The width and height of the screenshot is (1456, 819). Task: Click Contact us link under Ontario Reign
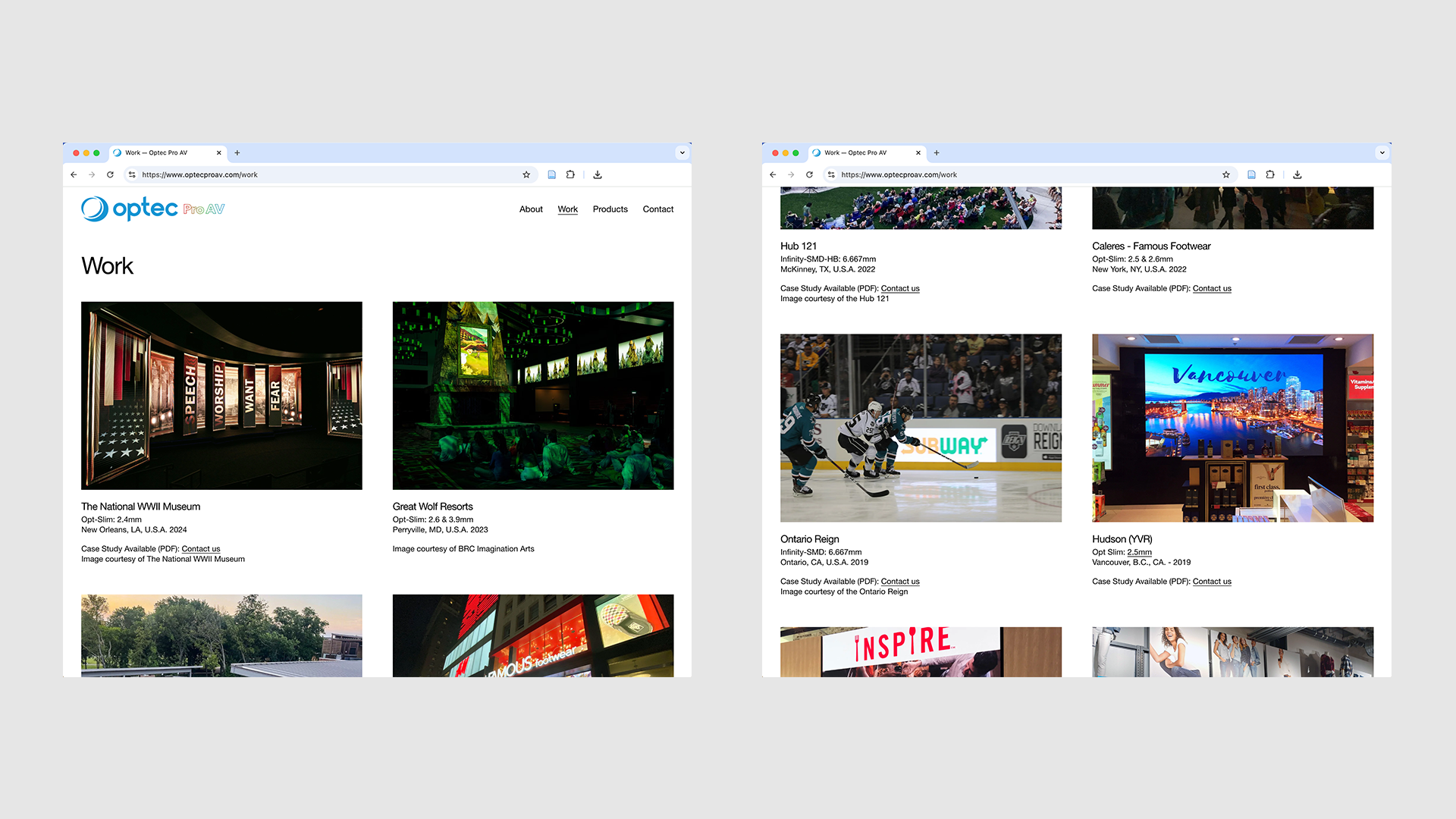click(900, 582)
